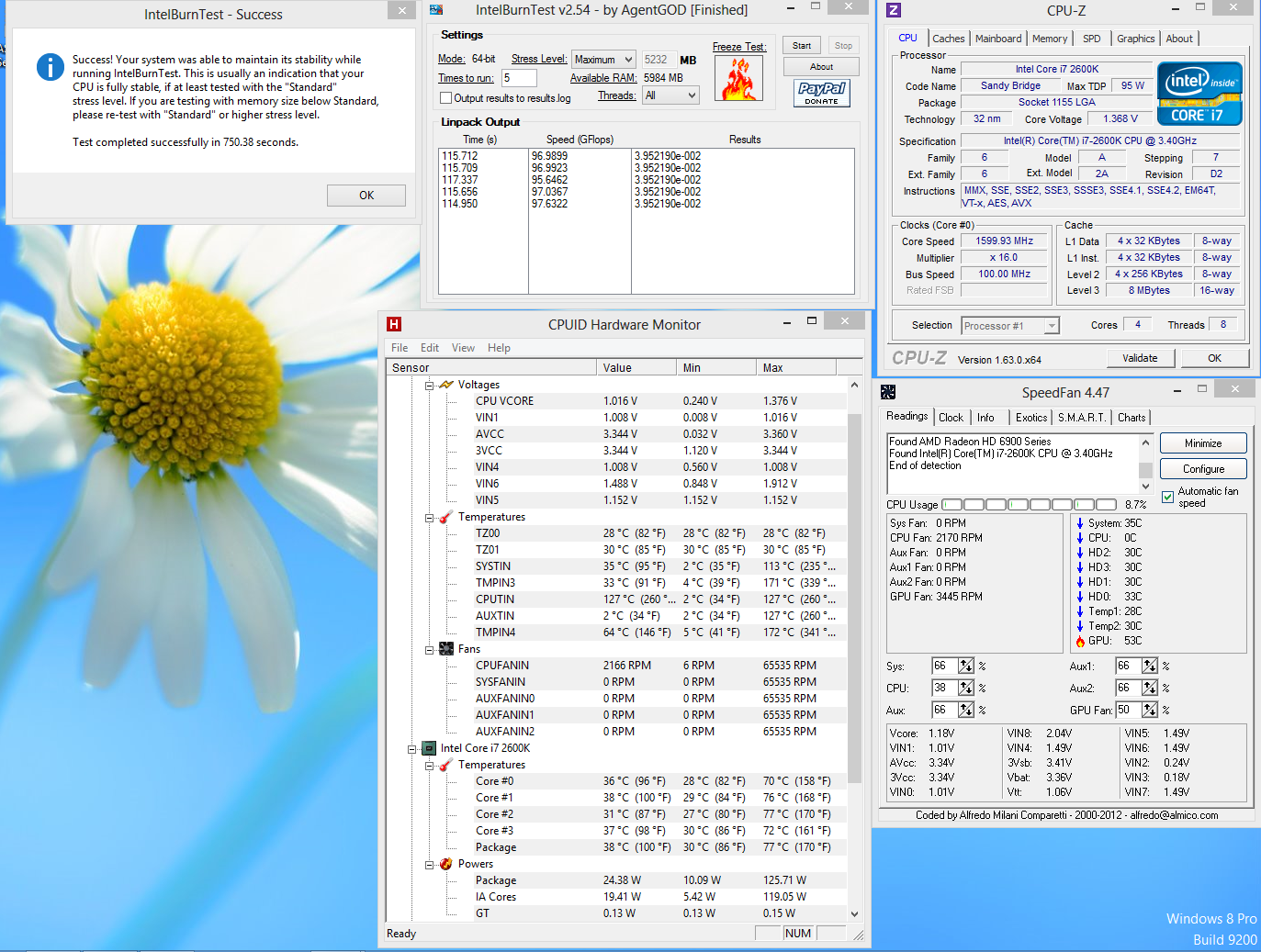Click the PayPal Donate icon

tap(821, 93)
